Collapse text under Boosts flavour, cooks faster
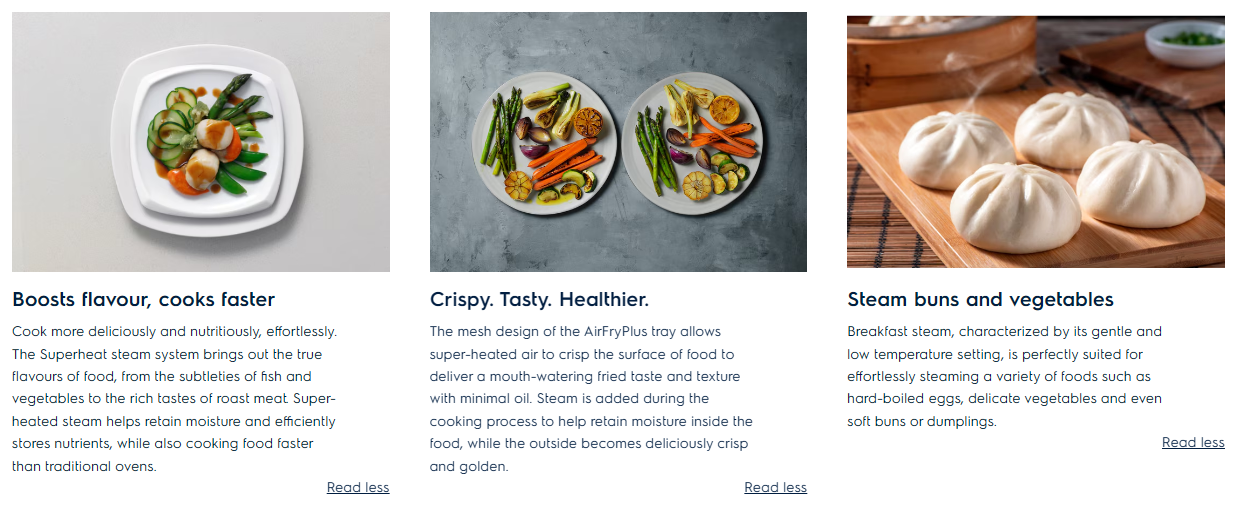Image resolution: width=1241 pixels, height=509 pixels. [357, 488]
